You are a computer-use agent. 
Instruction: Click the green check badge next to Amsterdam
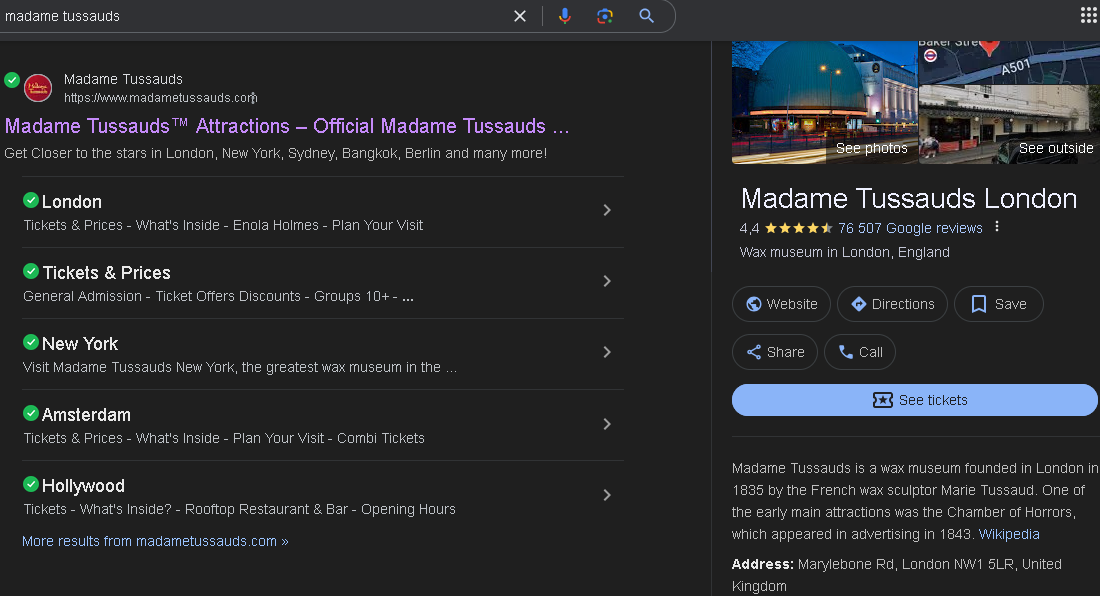31,414
